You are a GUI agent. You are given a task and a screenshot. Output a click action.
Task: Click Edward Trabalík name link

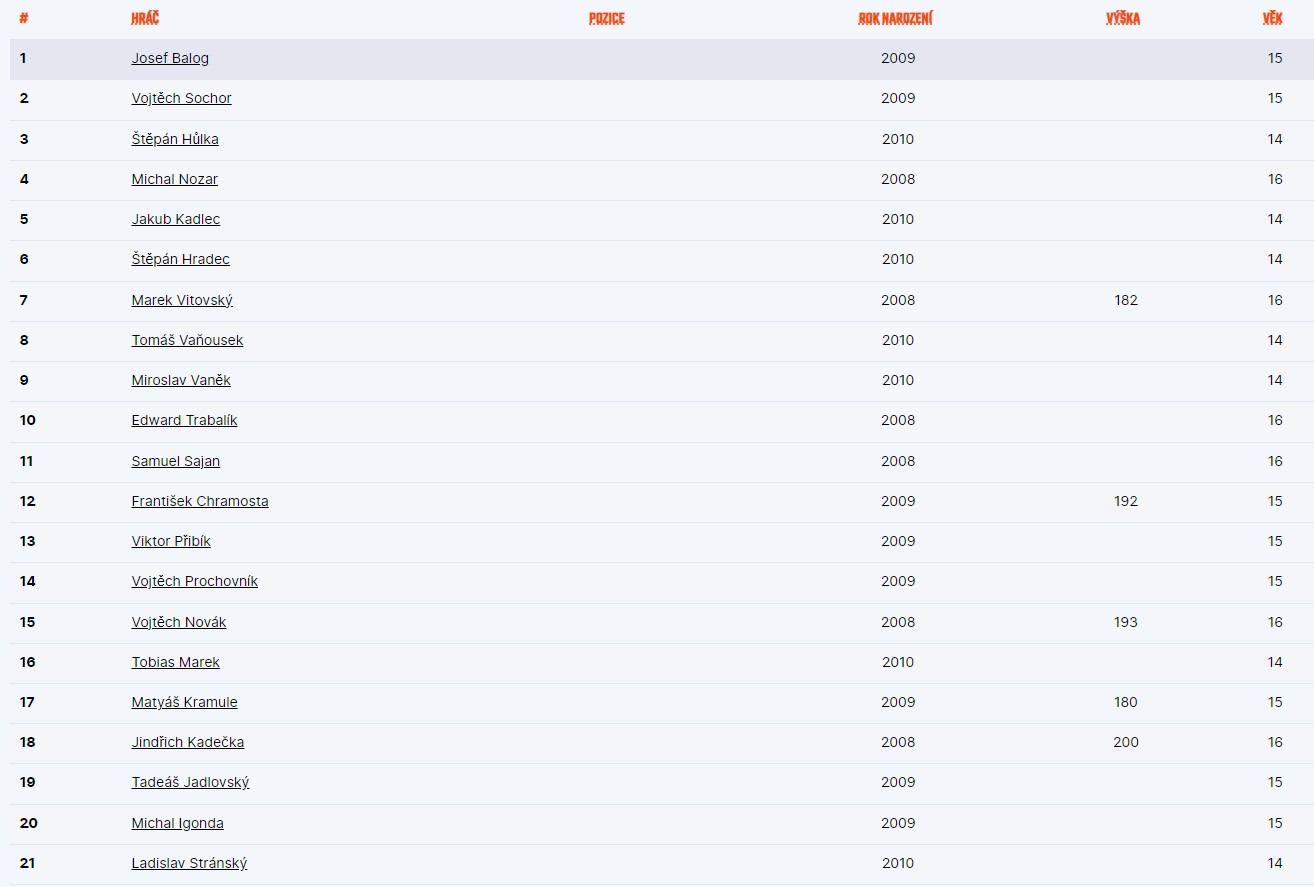tap(184, 420)
